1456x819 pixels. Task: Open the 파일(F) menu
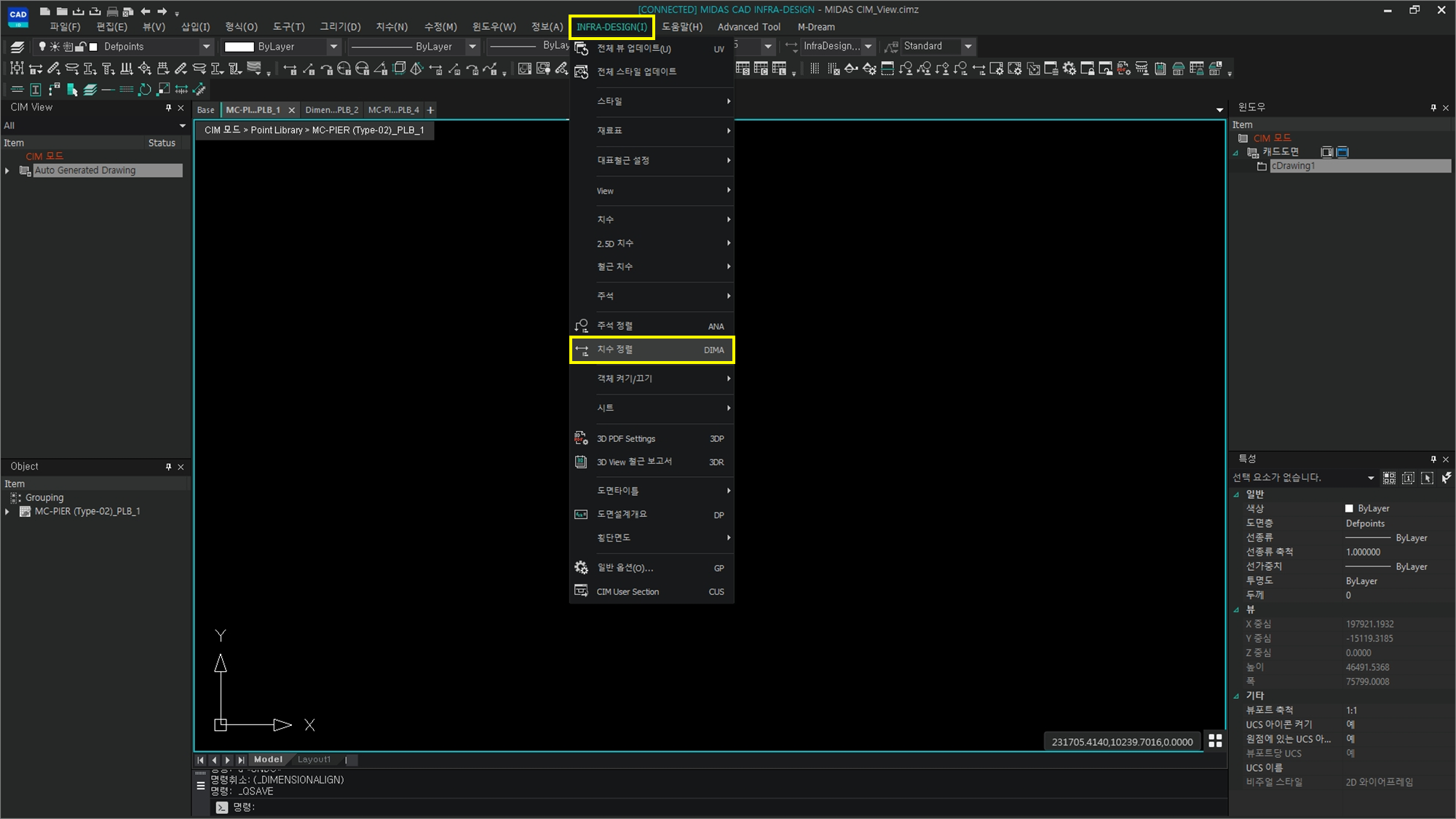point(65,27)
